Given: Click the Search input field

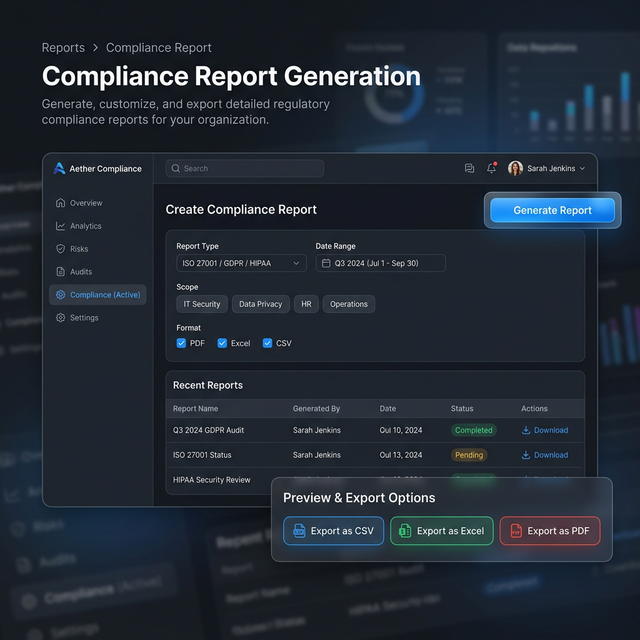Looking at the screenshot, I should (244, 169).
